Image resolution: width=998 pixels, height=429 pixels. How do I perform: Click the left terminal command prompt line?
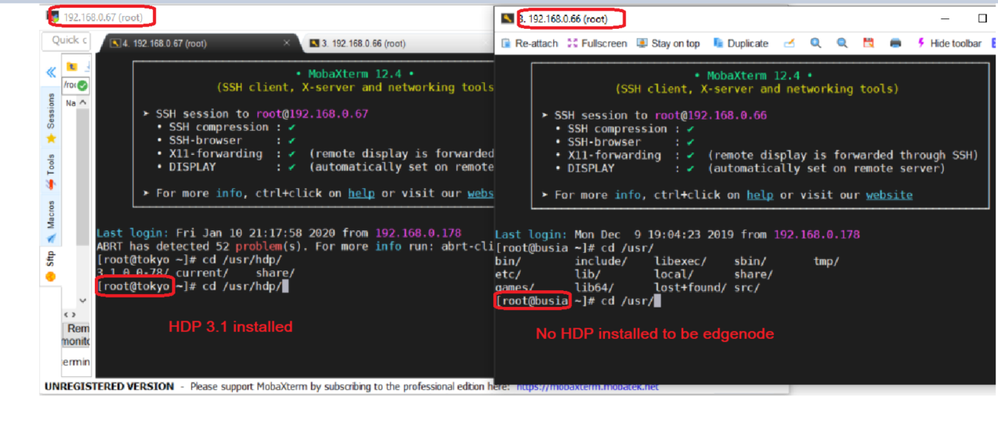[x=193, y=286]
